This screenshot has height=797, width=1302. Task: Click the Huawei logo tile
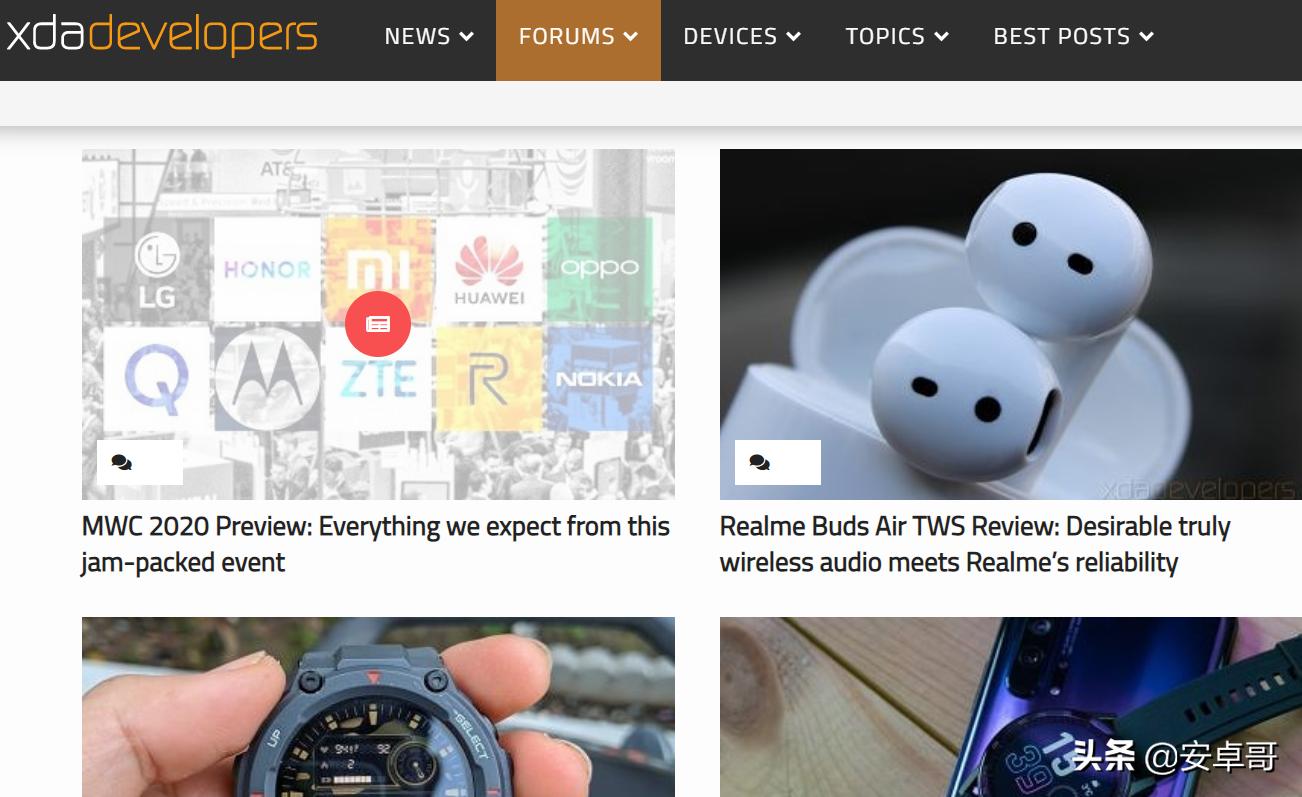pos(489,269)
